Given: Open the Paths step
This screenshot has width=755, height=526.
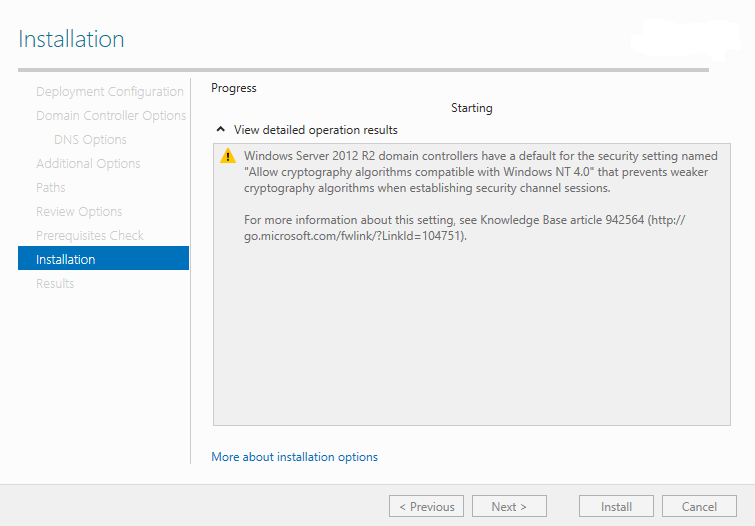Looking at the screenshot, I should [x=51, y=188].
